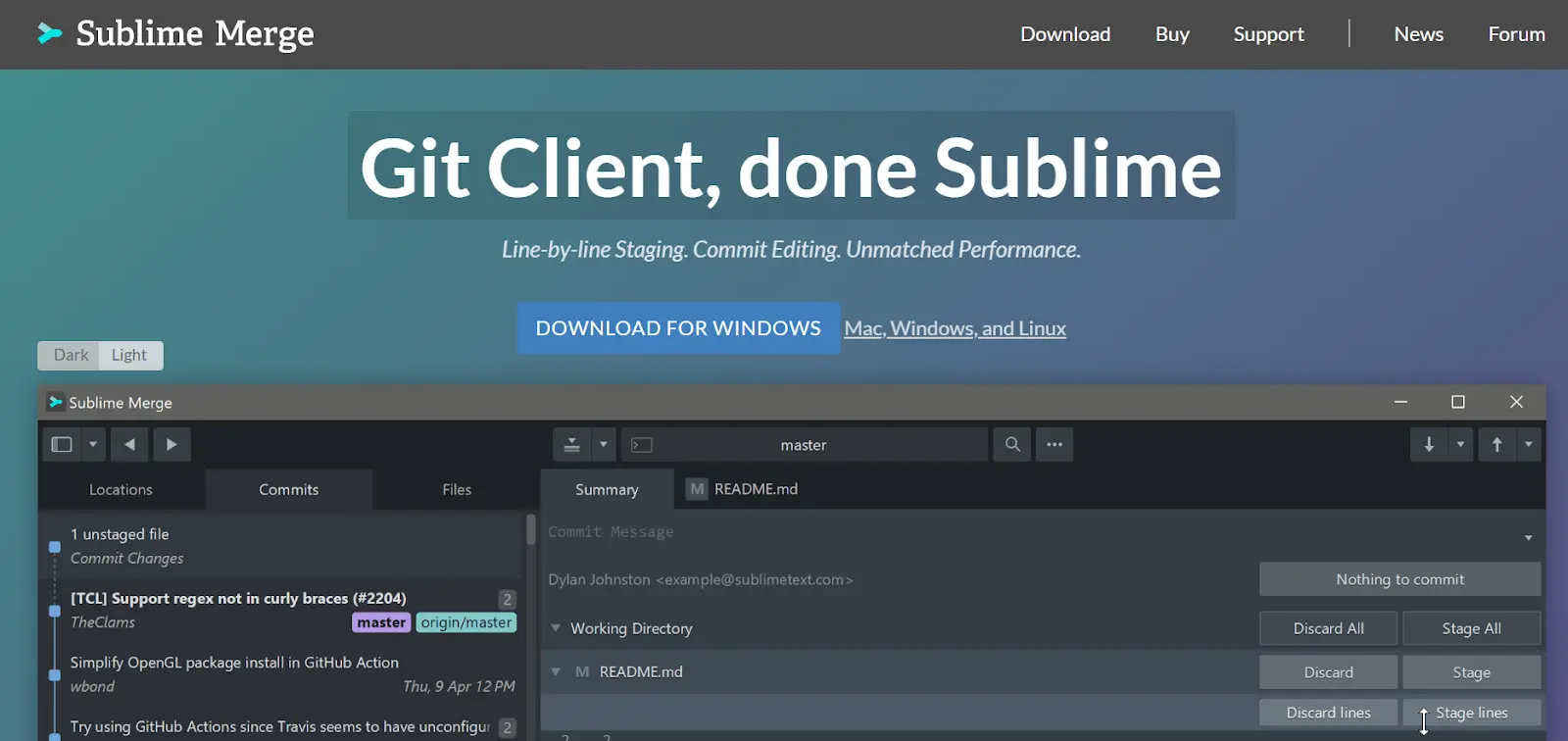Select the Summary tab
This screenshot has height=741, width=1568.
(607, 489)
